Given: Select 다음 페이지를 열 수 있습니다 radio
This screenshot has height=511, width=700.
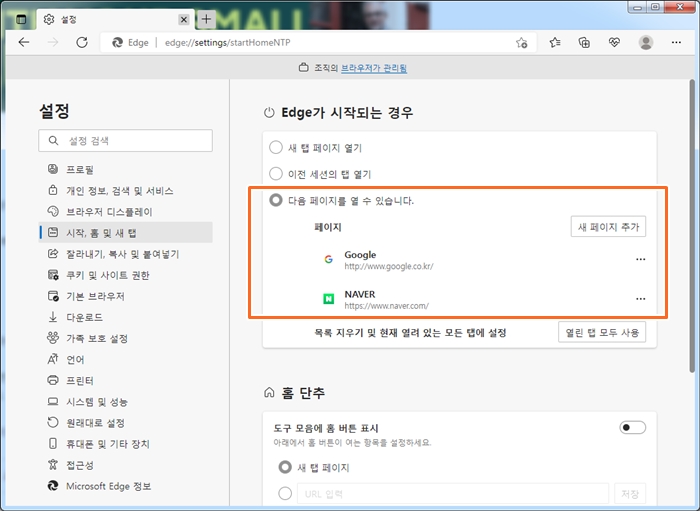Looking at the screenshot, I should [276, 200].
